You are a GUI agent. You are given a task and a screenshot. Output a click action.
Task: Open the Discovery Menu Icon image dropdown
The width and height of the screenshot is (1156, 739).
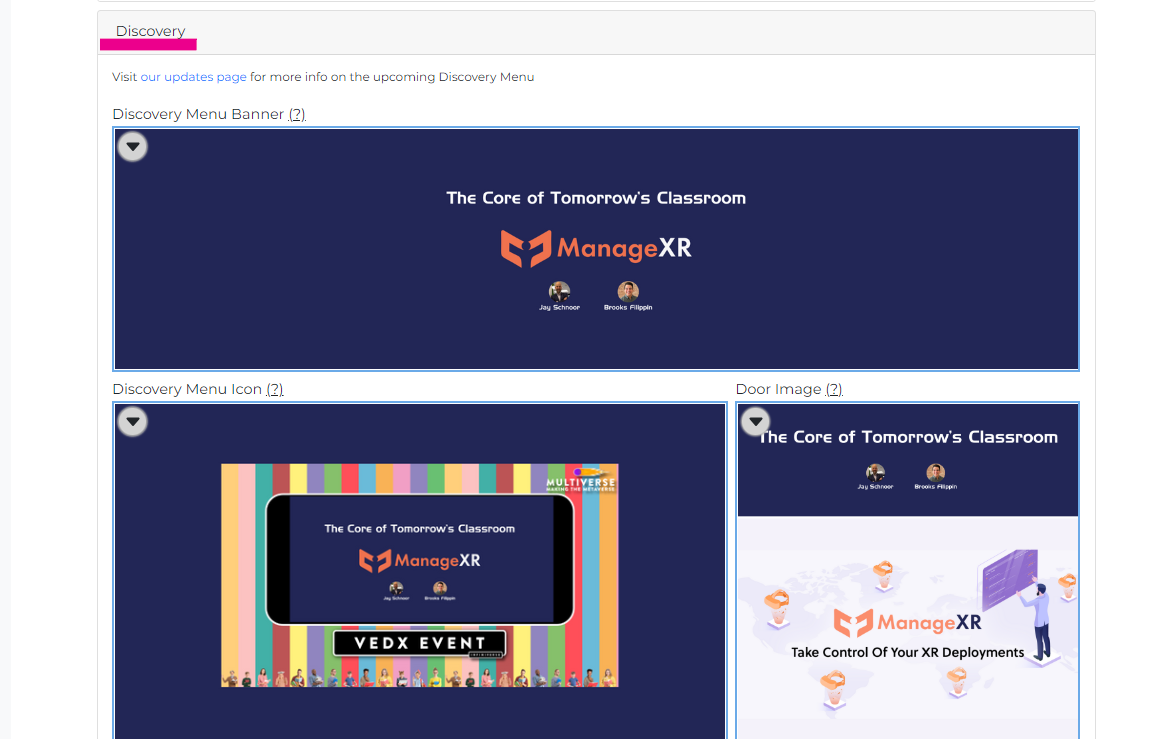[x=133, y=422]
